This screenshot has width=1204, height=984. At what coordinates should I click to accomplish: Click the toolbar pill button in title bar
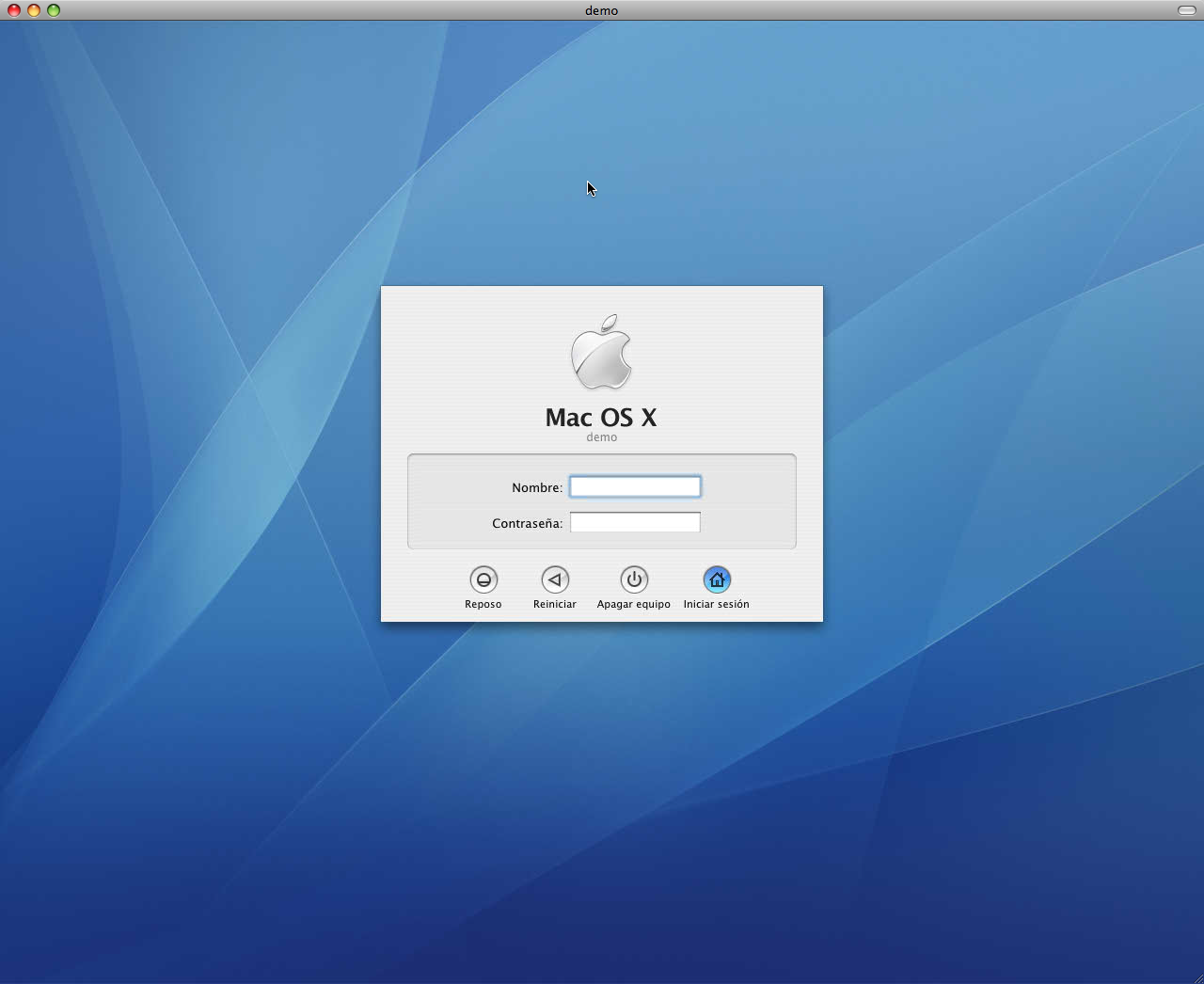[x=1187, y=10]
